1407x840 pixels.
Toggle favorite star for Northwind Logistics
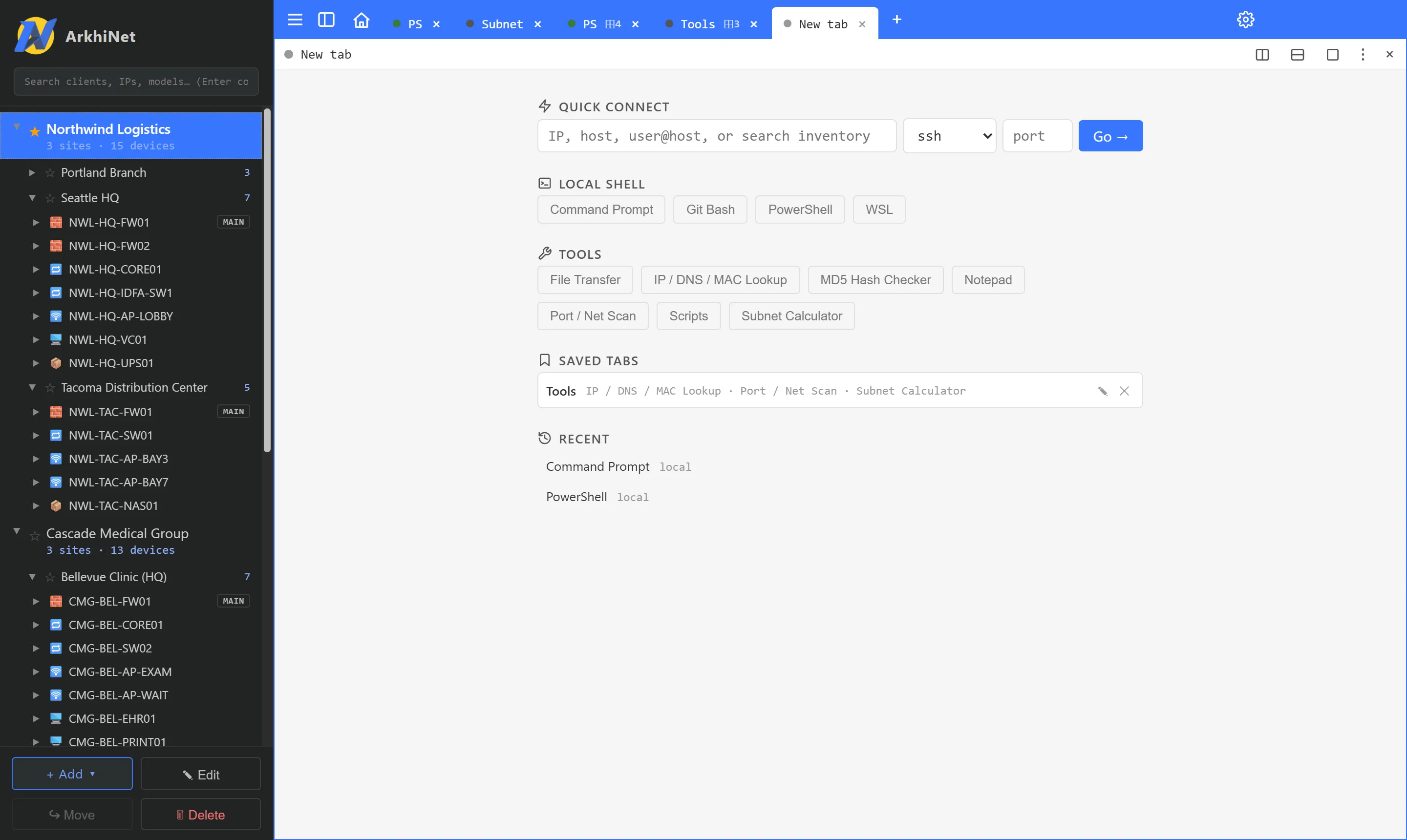[x=35, y=131]
